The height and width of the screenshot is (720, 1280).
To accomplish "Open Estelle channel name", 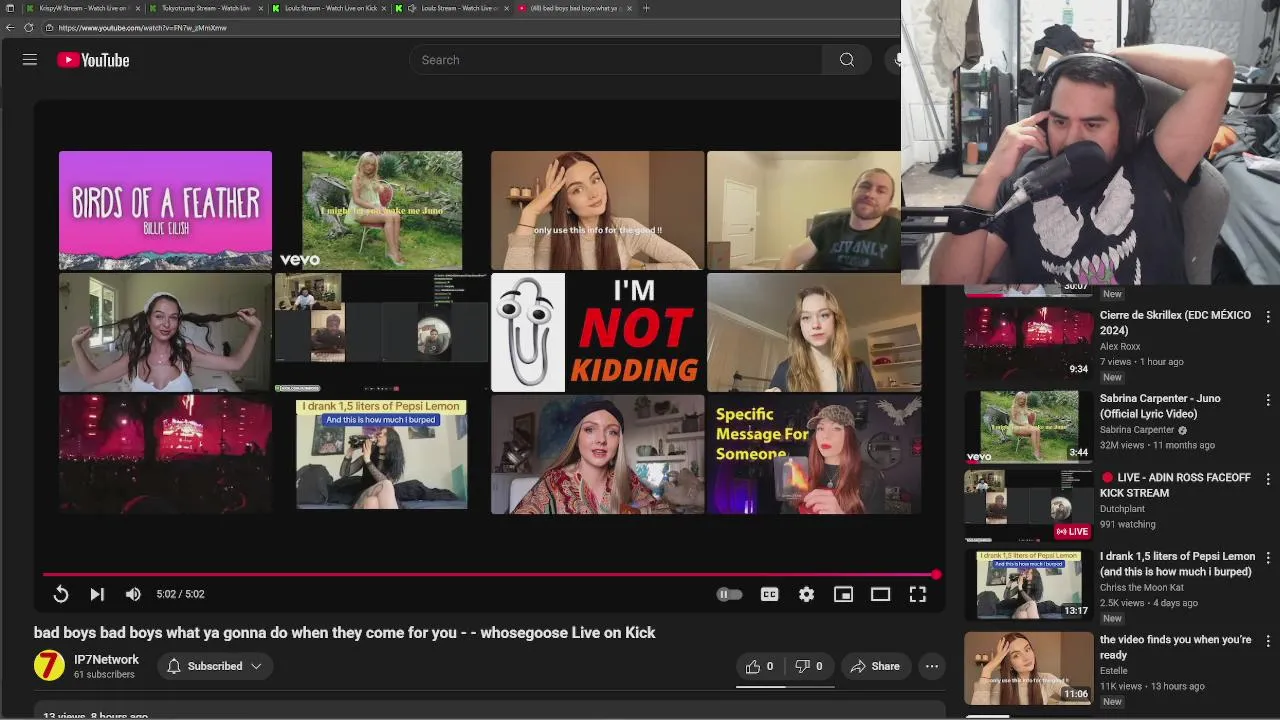I will [x=1114, y=671].
